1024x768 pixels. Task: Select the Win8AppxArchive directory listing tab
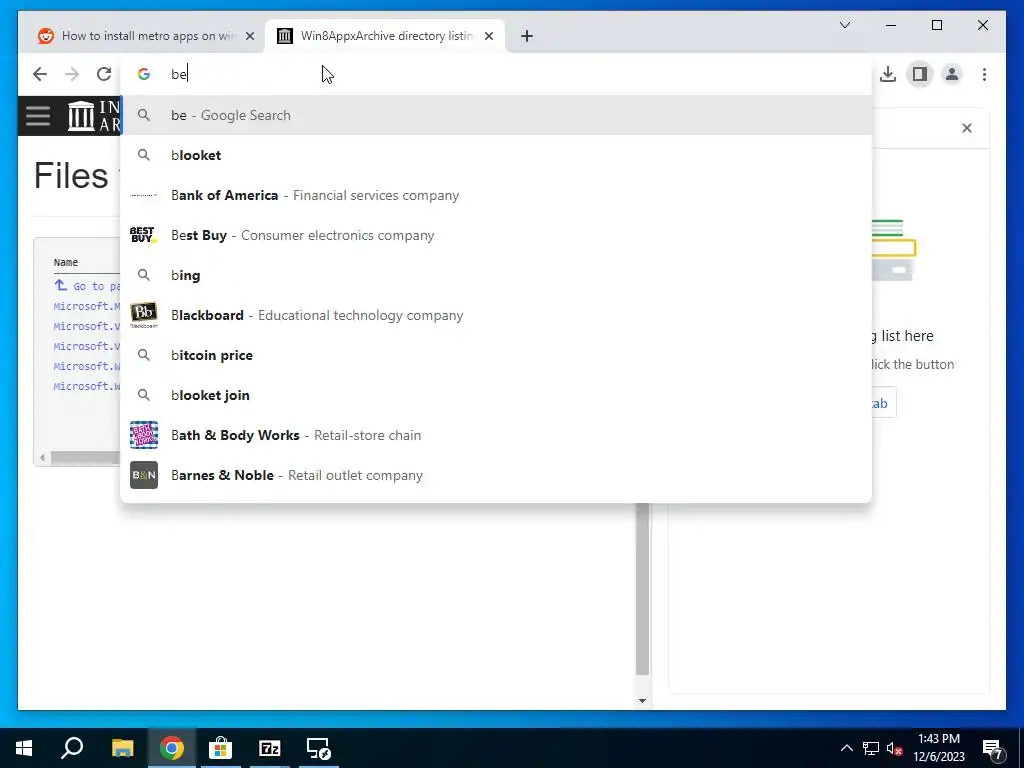point(385,36)
